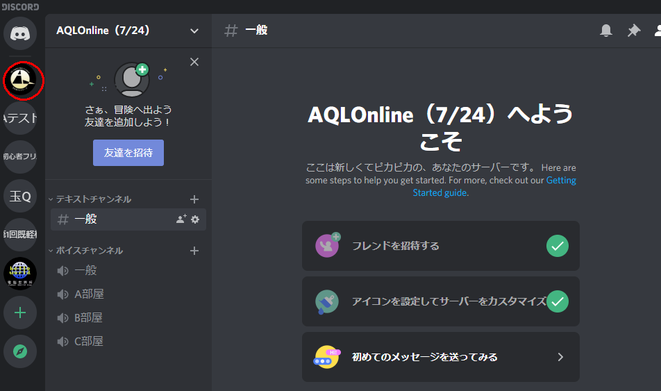
Task: Open the globe grid server icon
Action: (x=20, y=273)
